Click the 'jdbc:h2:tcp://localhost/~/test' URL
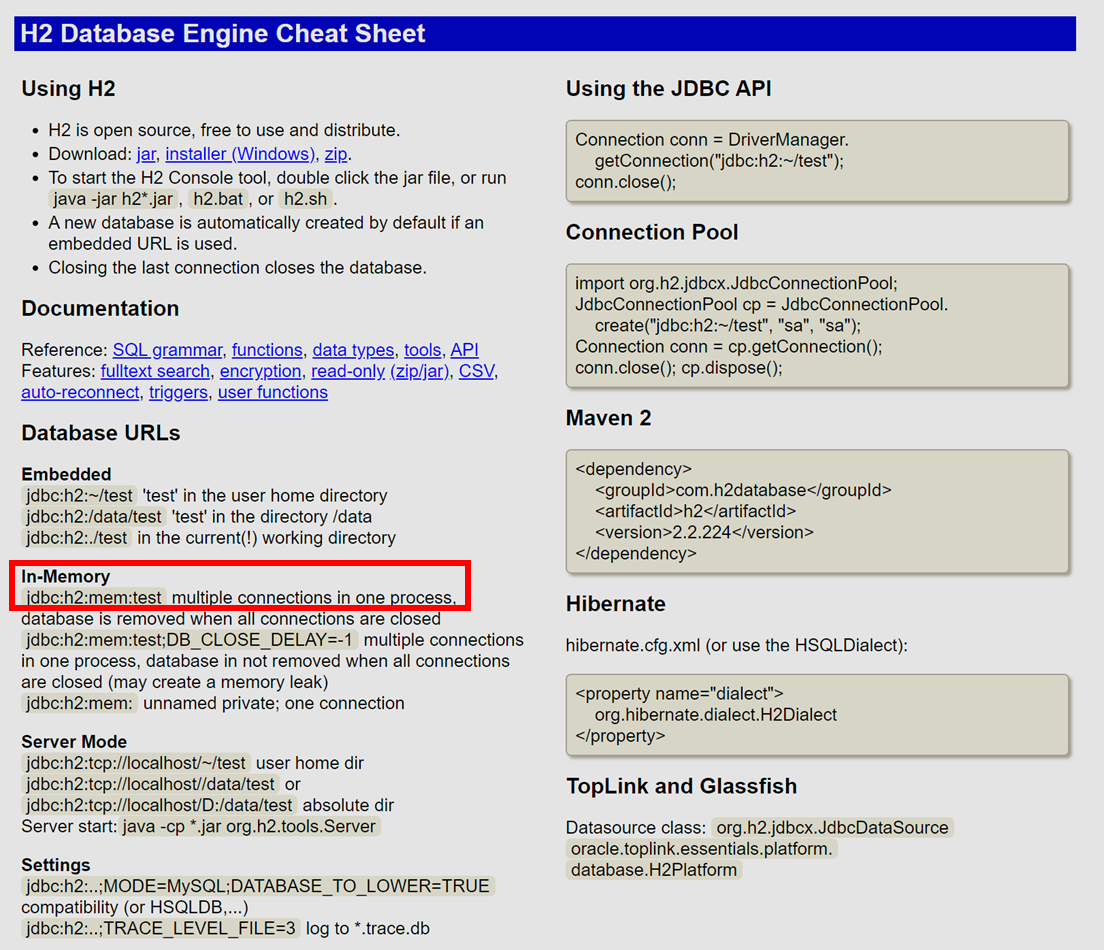The width and height of the screenshot is (1104, 950). click(x=136, y=763)
